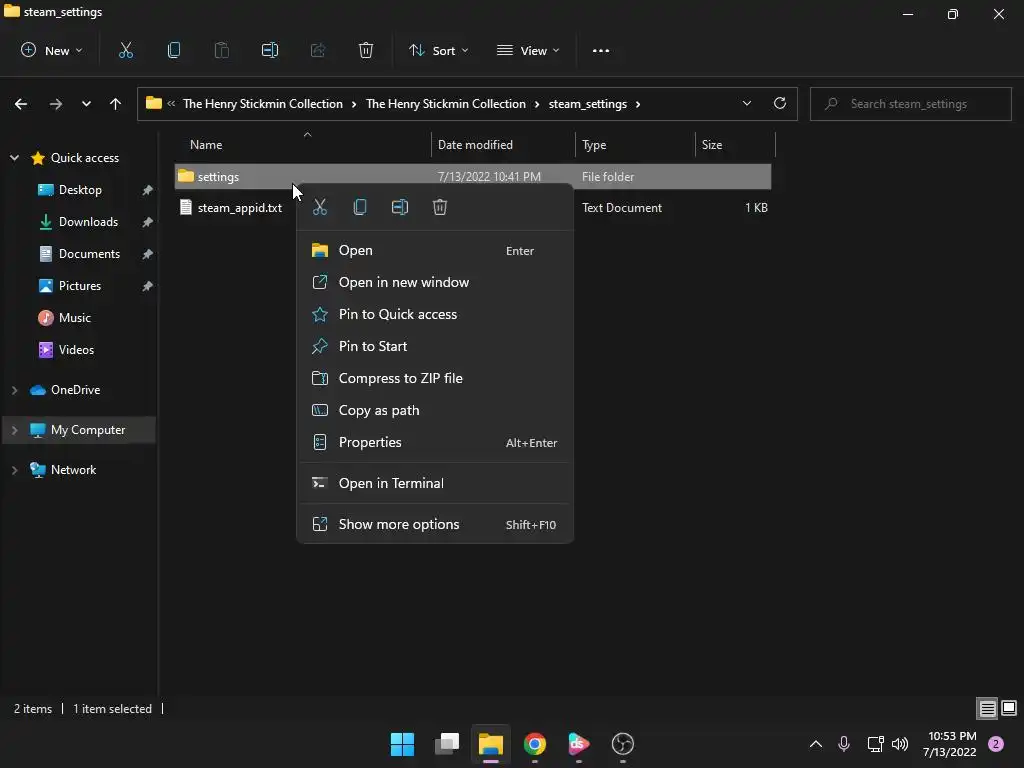Click the Search steam_settings field

click(x=910, y=104)
